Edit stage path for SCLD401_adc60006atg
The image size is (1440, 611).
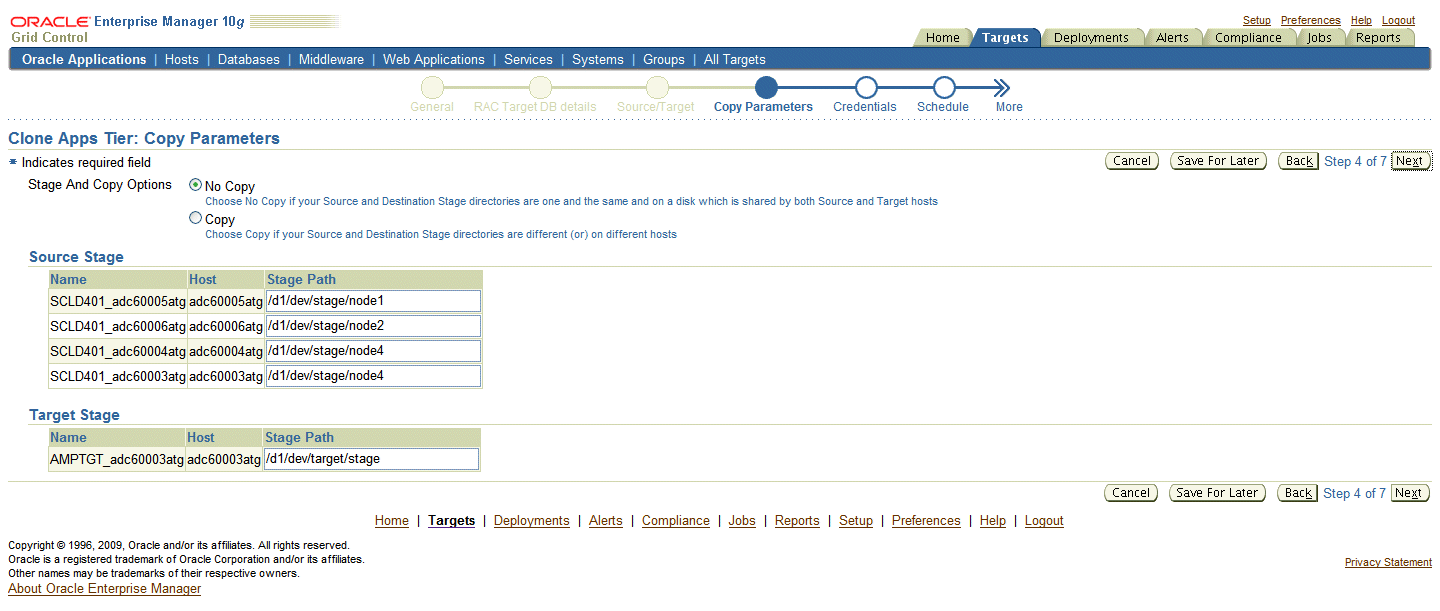pyautogui.click(x=373, y=326)
